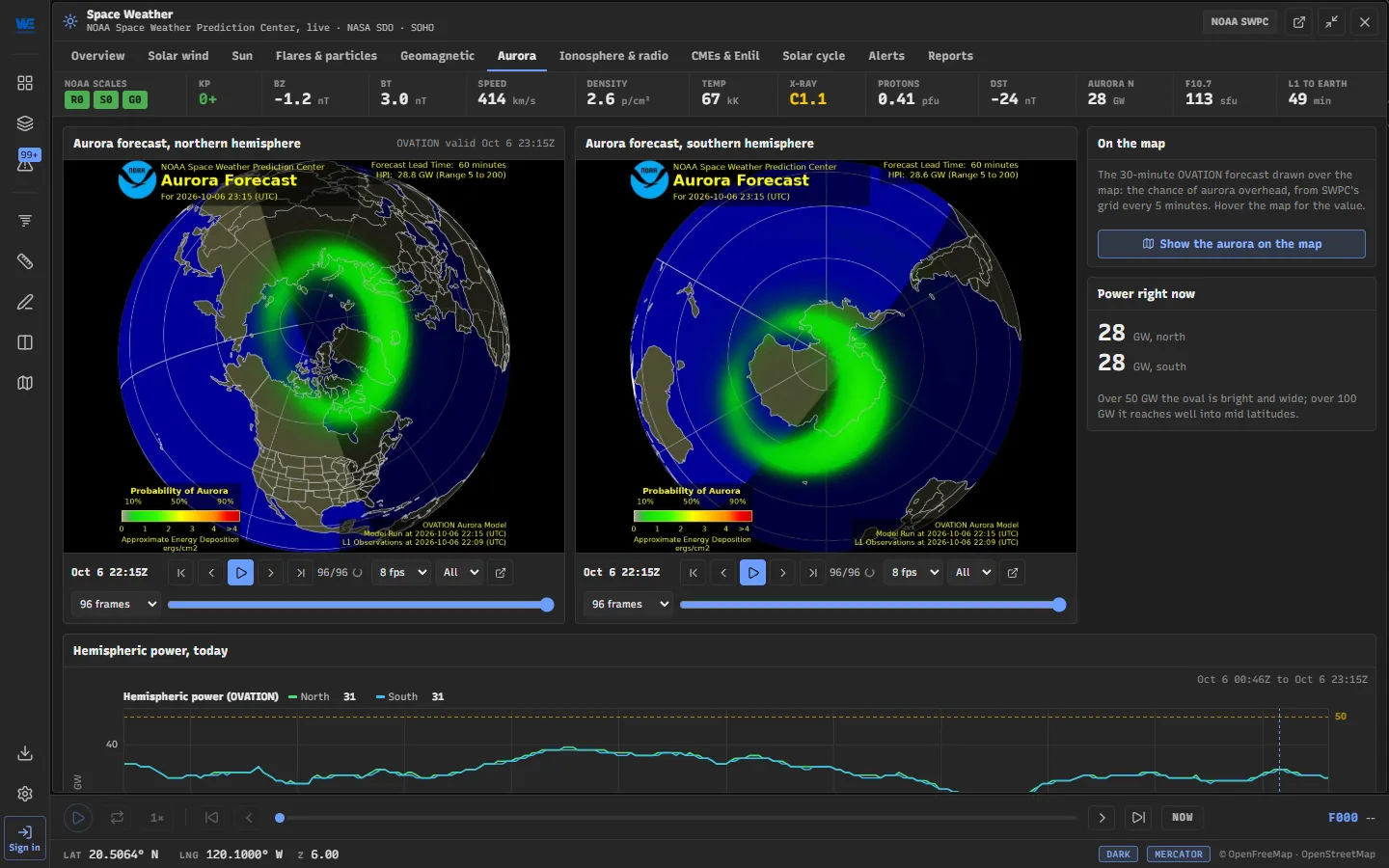Toggle DARK map theme button
The height and width of the screenshot is (868, 1389).
click(x=1118, y=854)
